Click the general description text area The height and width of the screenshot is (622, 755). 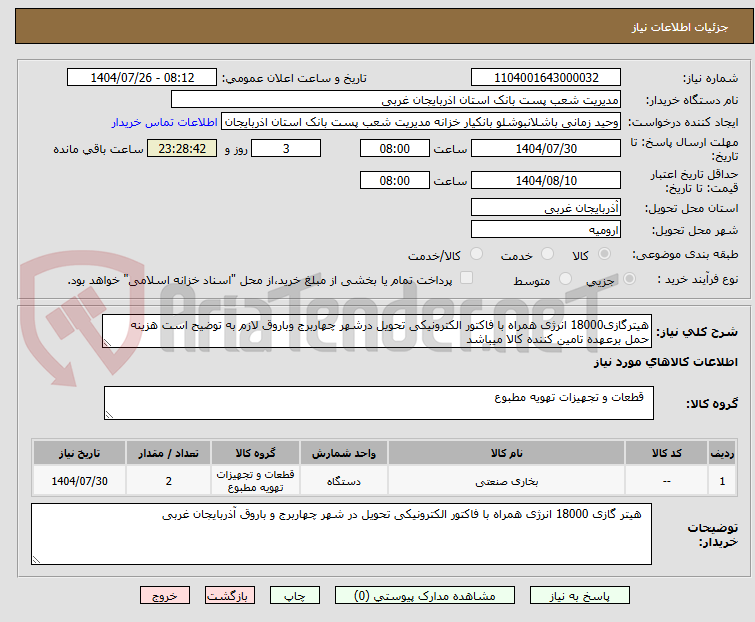pyautogui.click(x=377, y=331)
